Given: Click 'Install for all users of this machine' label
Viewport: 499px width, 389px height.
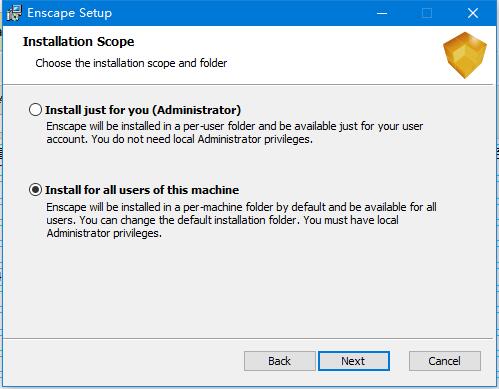Looking at the screenshot, I should 142,190.
